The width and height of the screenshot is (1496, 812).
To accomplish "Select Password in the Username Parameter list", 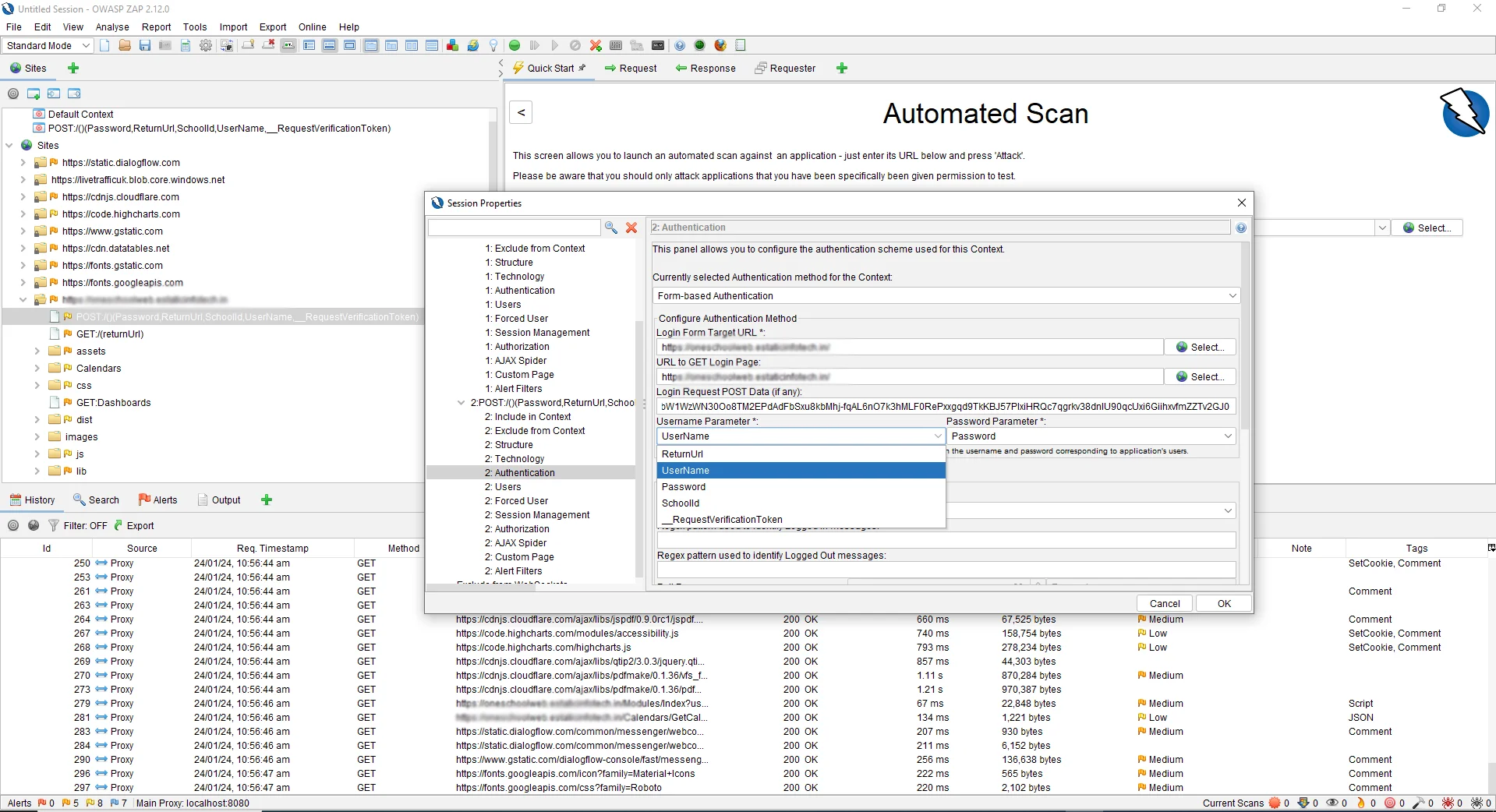I will (x=684, y=486).
